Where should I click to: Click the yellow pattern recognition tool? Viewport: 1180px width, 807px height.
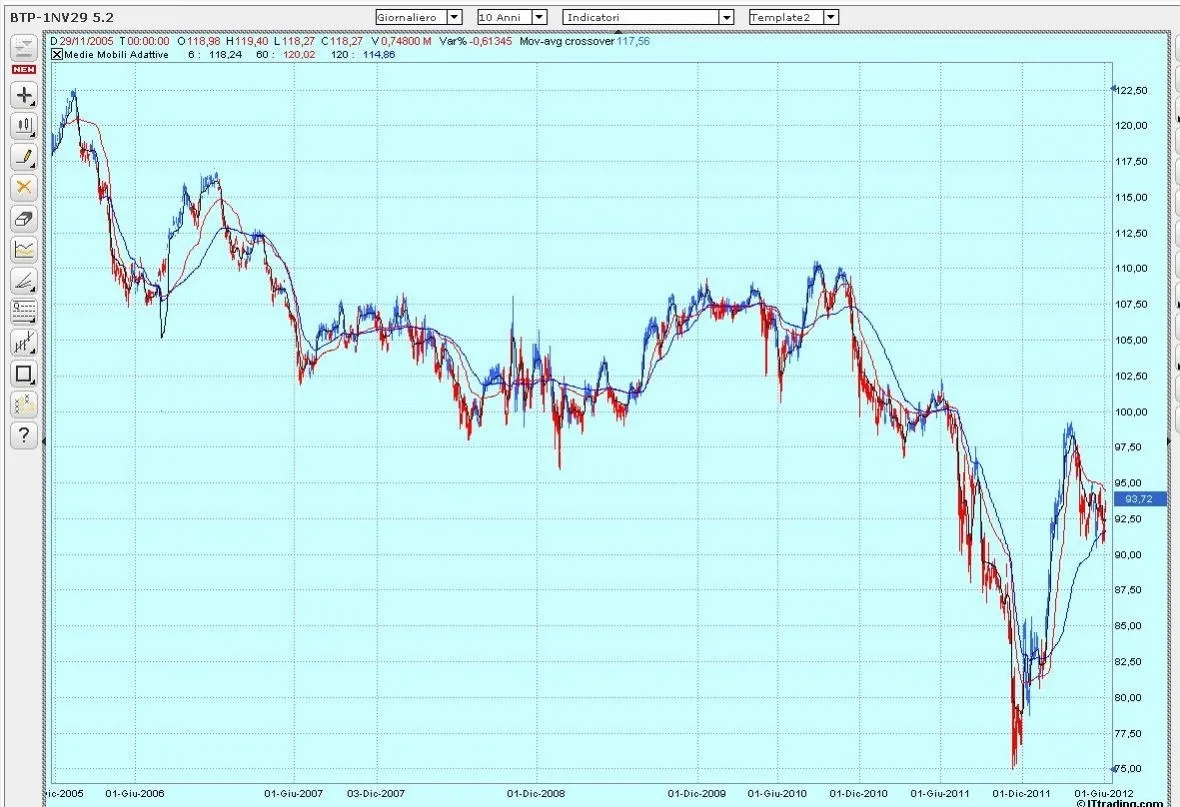click(x=23, y=404)
